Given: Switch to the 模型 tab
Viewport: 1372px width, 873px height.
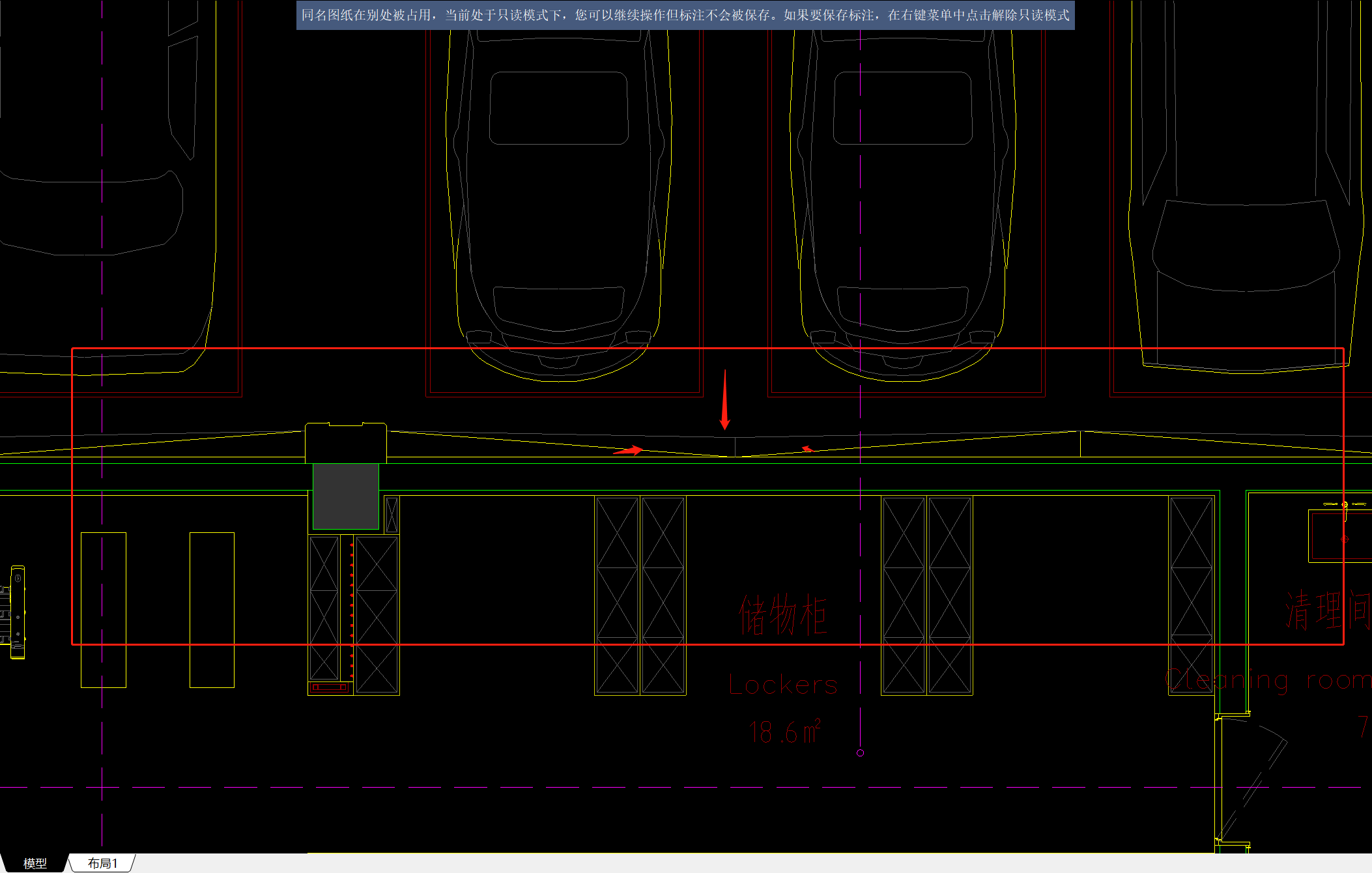Looking at the screenshot, I should click(35, 863).
